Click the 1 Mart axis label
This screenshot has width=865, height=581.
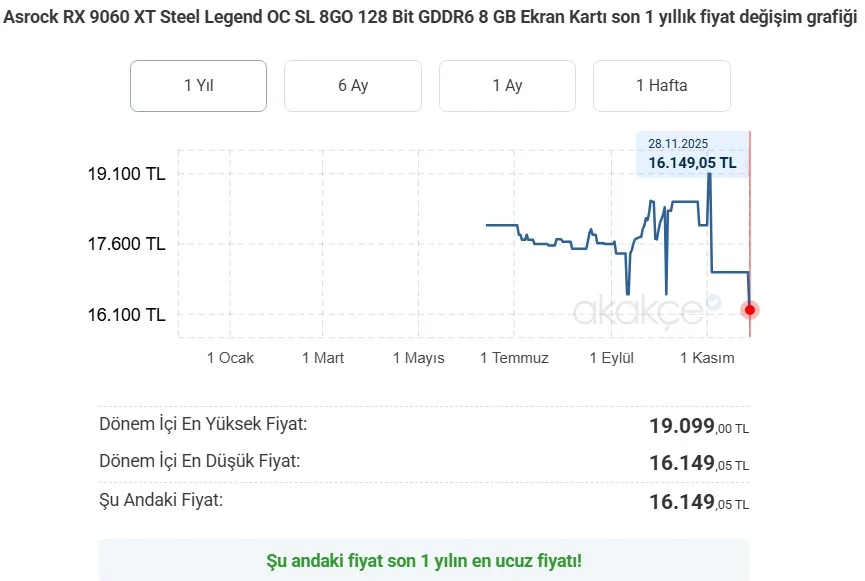(x=323, y=358)
